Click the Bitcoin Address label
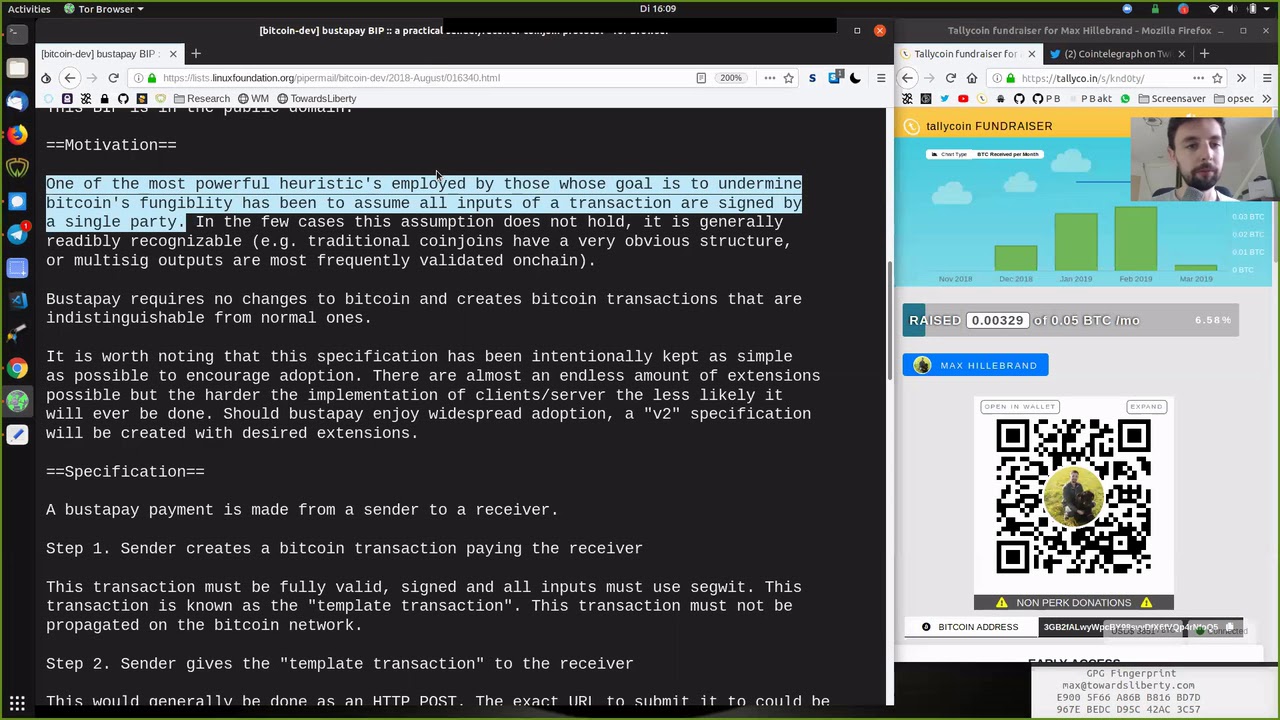Viewport: 1280px width, 720px height. 969,627
